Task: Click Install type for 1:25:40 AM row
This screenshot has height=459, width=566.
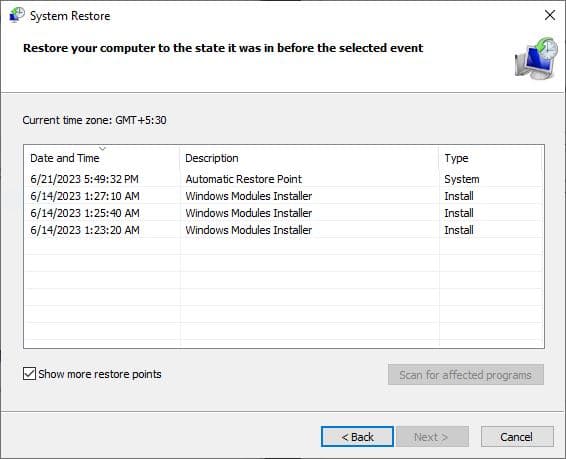Action: pyautogui.click(x=459, y=213)
